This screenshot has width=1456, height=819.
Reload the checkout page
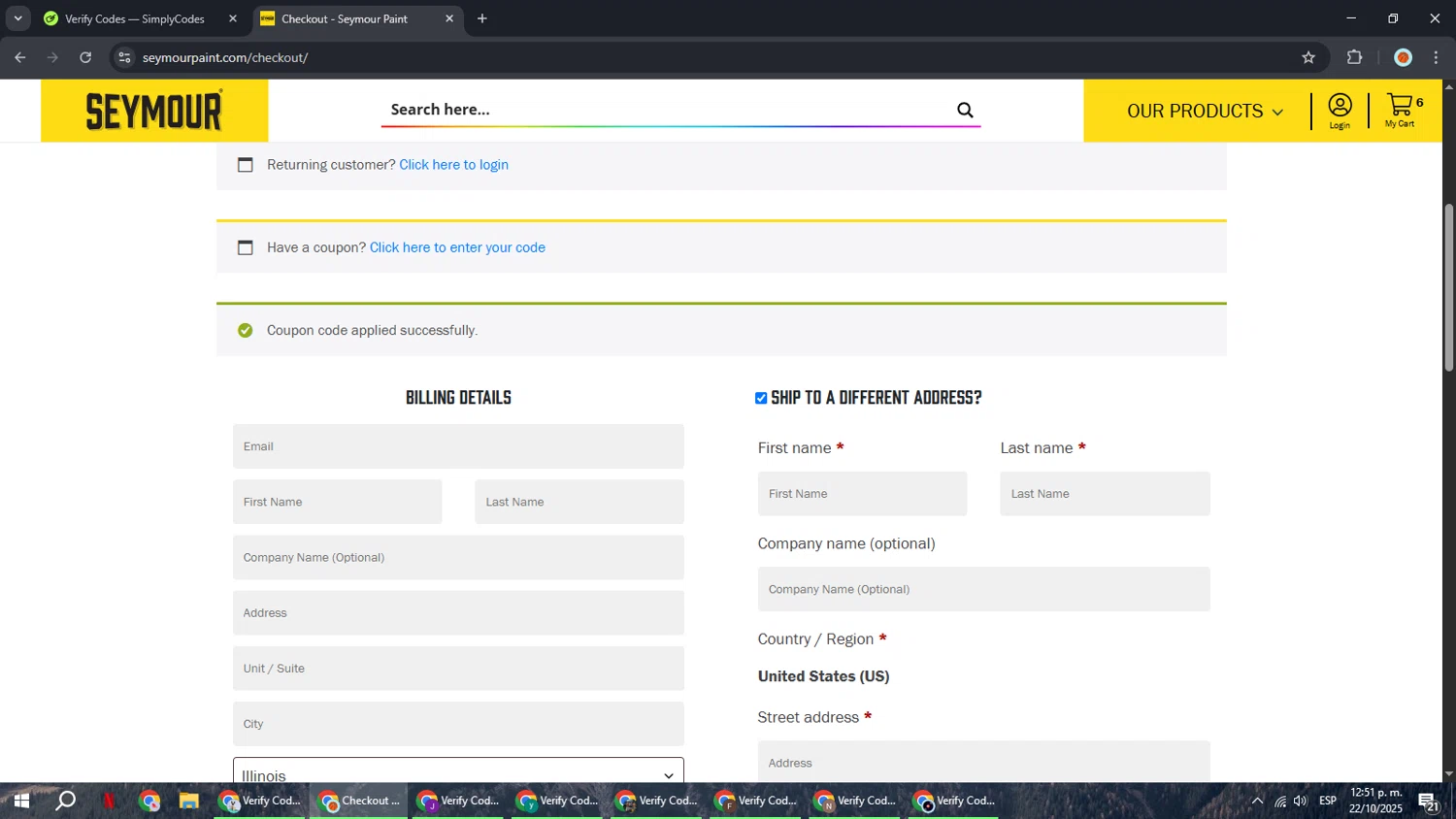coord(85,57)
